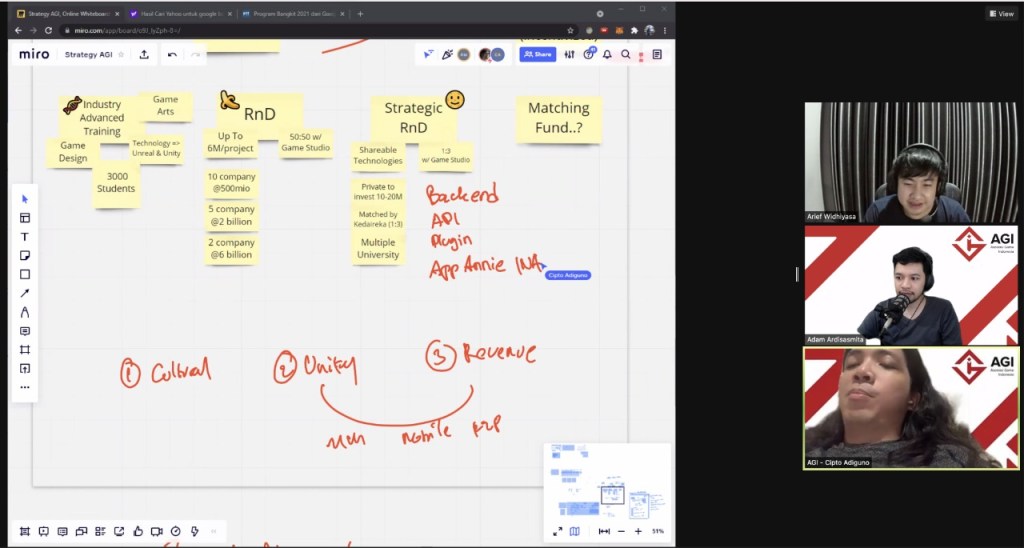The image size is (1024, 548).
Task: Select the Frame tool in left toolbar
Action: click(x=25, y=349)
